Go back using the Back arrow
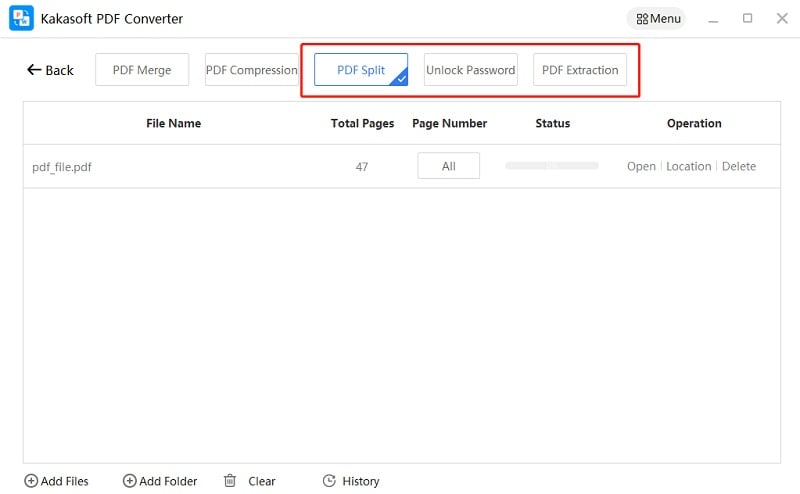Image resolution: width=800 pixels, height=494 pixels. pyautogui.click(x=50, y=70)
